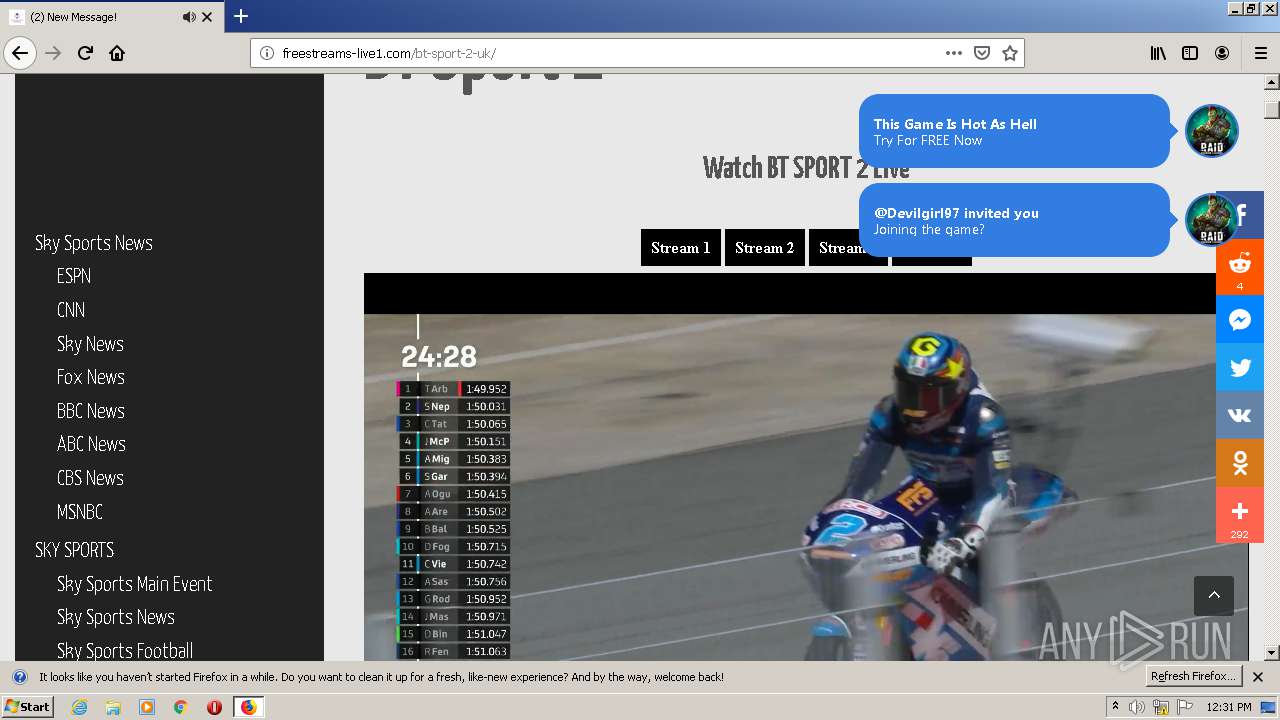The height and width of the screenshot is (720, 1280).
Task: Open 'This Game Is Hot As Hell' notification
Action: (1014, 131)
